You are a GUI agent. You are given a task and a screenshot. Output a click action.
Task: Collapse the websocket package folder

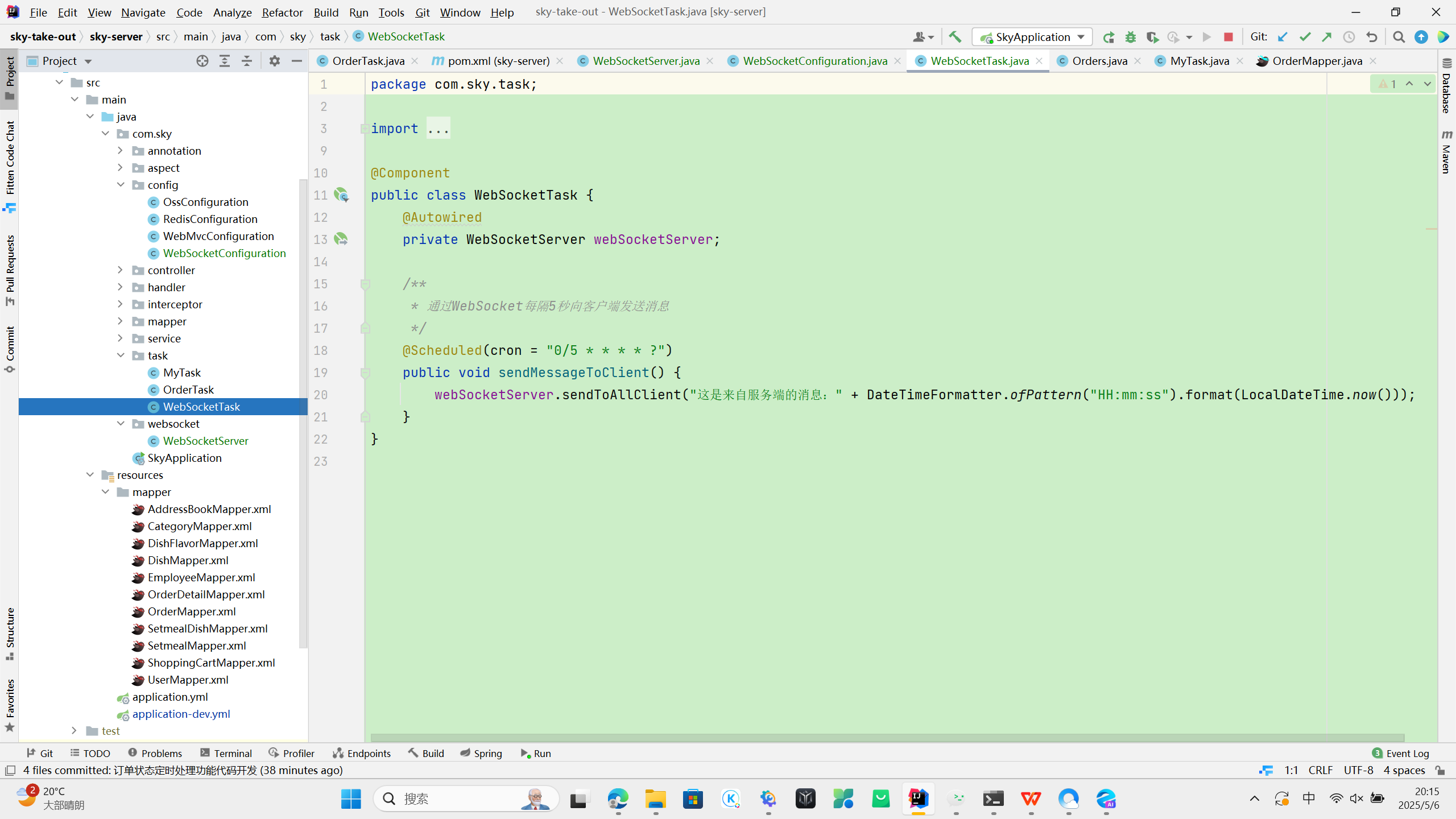click(x=120, y=424)
